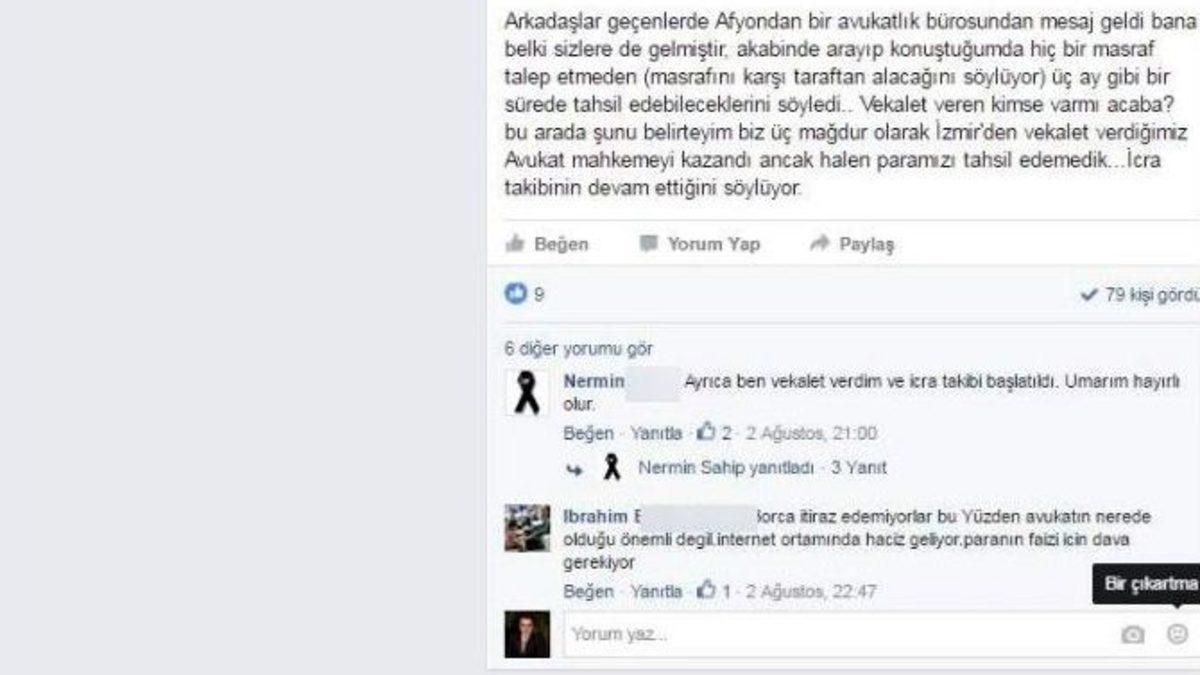This screenshot has height=675, width=1200.
Task: Click the Paylaş share arrow icon
Action: click(820, 243)
